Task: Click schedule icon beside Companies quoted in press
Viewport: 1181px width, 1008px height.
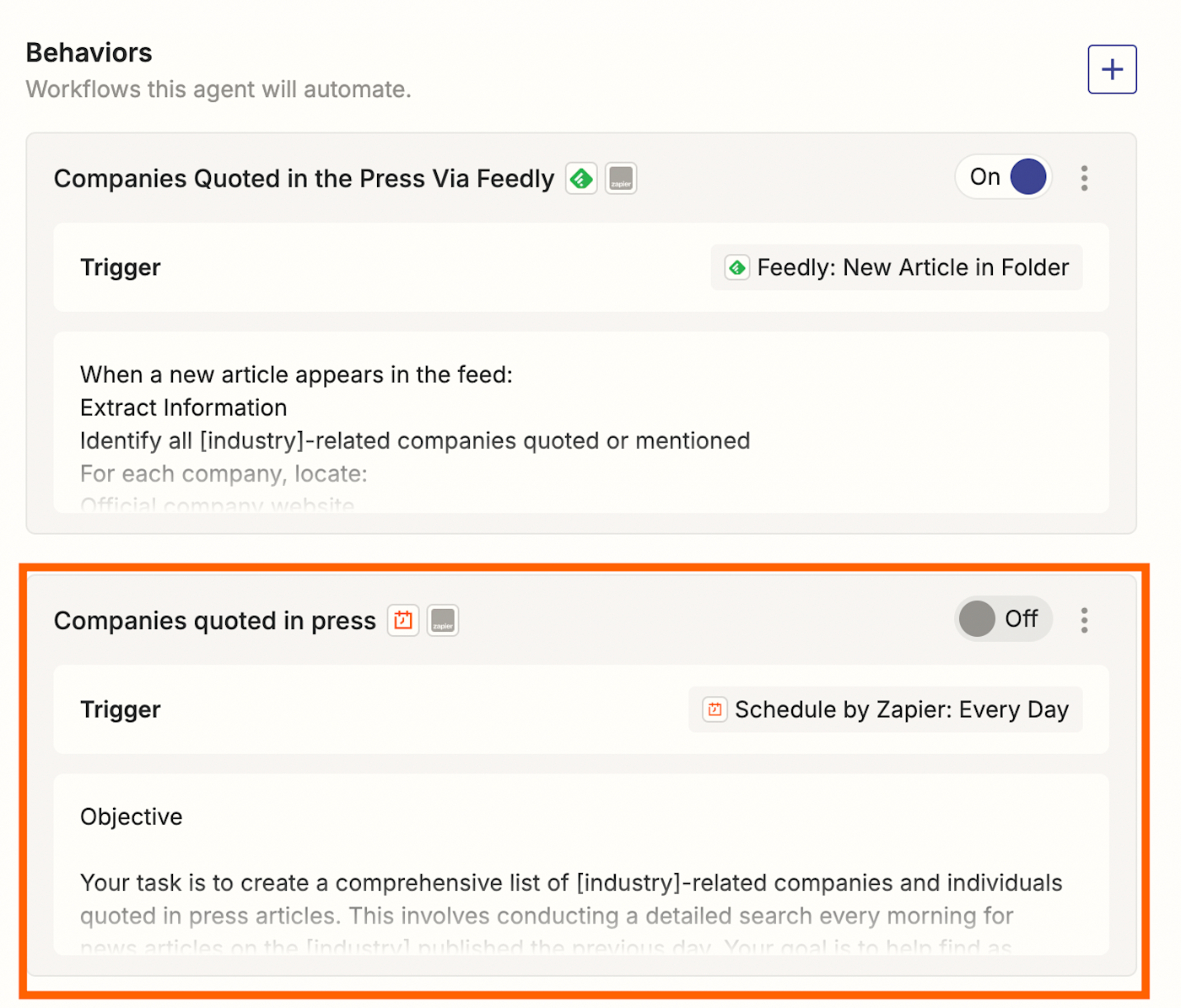Action: pos(403,621)
